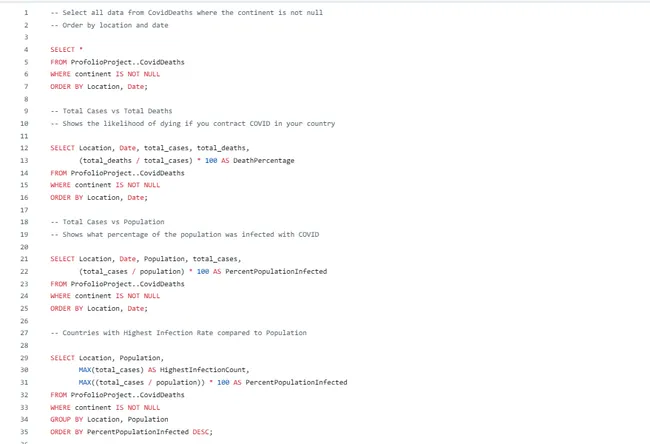Click 'FROM ProfolioProject..CovidDeaths' on line 5
Image resolution: width=650 pixels, height=444 pixels.
[x=117, y=62]
